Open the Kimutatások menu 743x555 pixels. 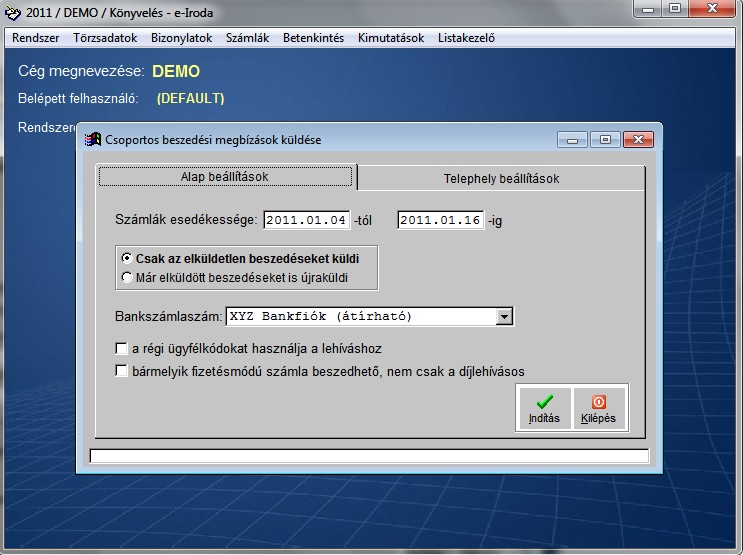click(x=391, y=38)
